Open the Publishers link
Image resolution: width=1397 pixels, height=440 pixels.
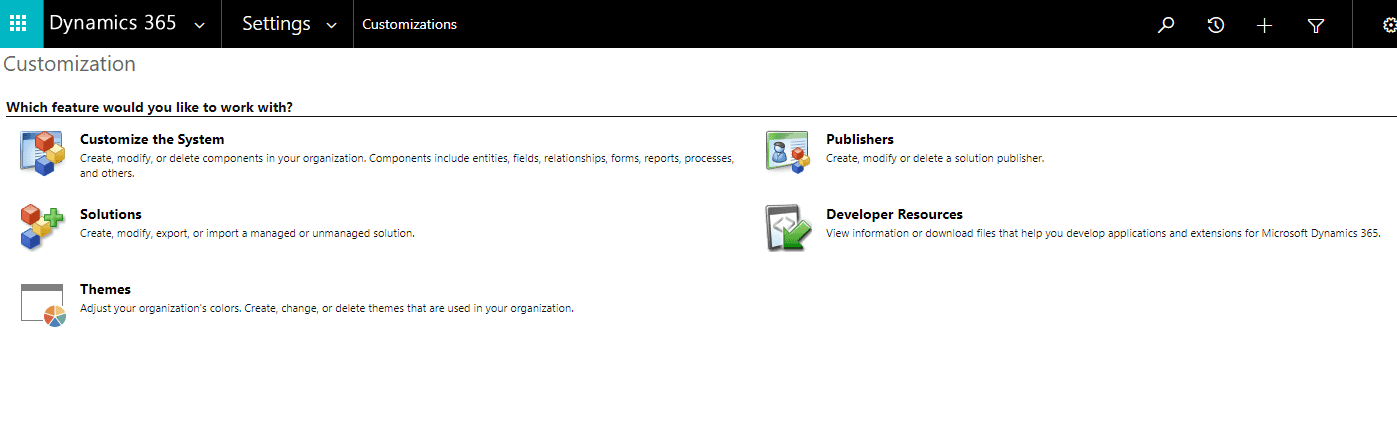point(860,139)
